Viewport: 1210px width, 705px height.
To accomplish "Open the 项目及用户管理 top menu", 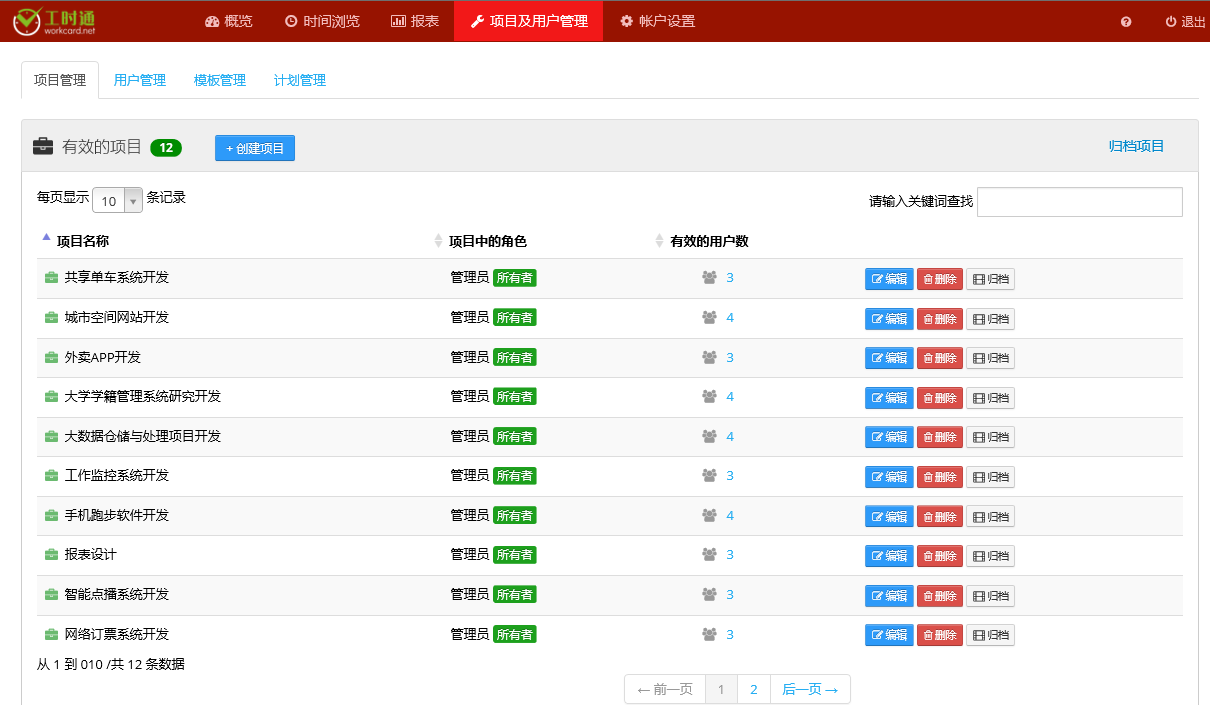I will pyautogui.click(x=528, y=21).
